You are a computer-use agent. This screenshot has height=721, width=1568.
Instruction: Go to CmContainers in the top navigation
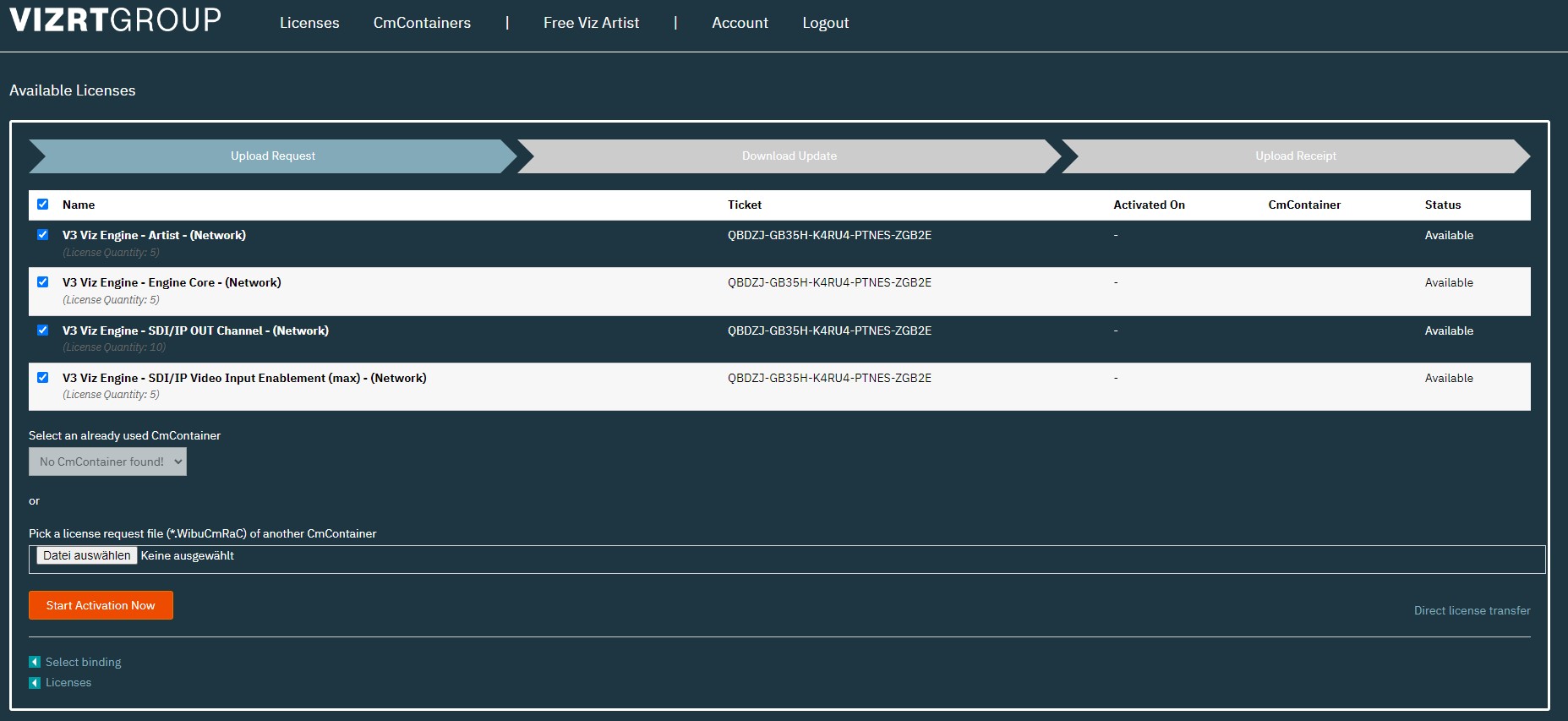pos(422,23)
